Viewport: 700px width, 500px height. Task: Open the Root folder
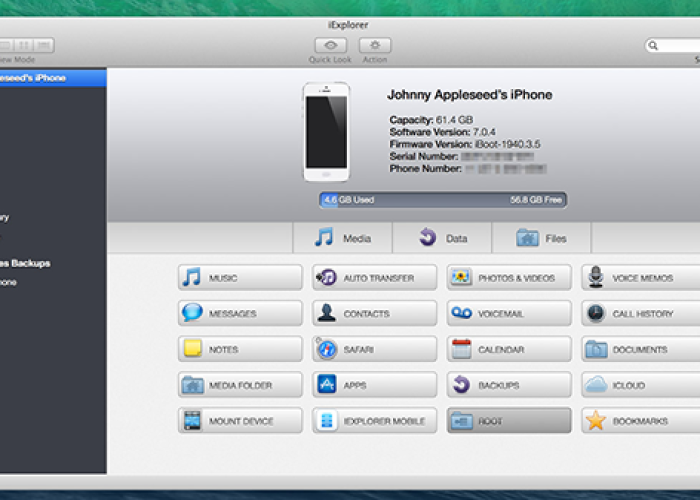tap(509, 421)
